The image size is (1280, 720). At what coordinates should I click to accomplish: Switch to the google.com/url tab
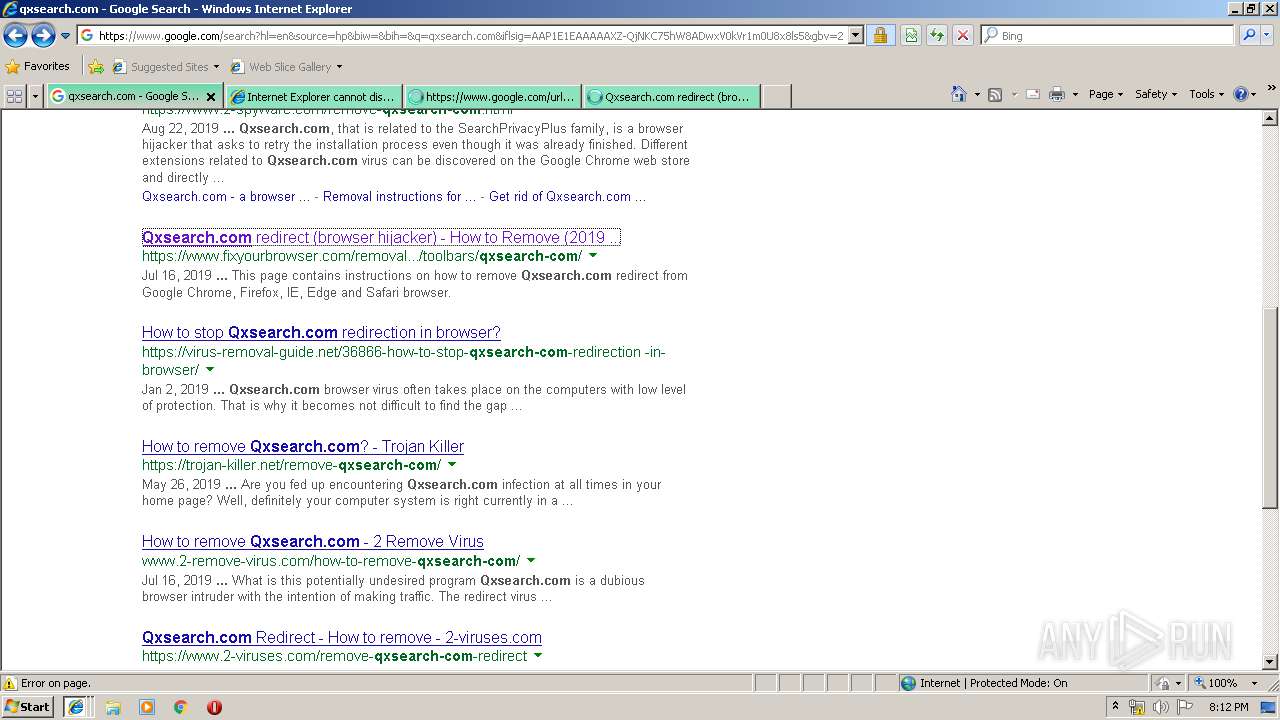point(493,96)
